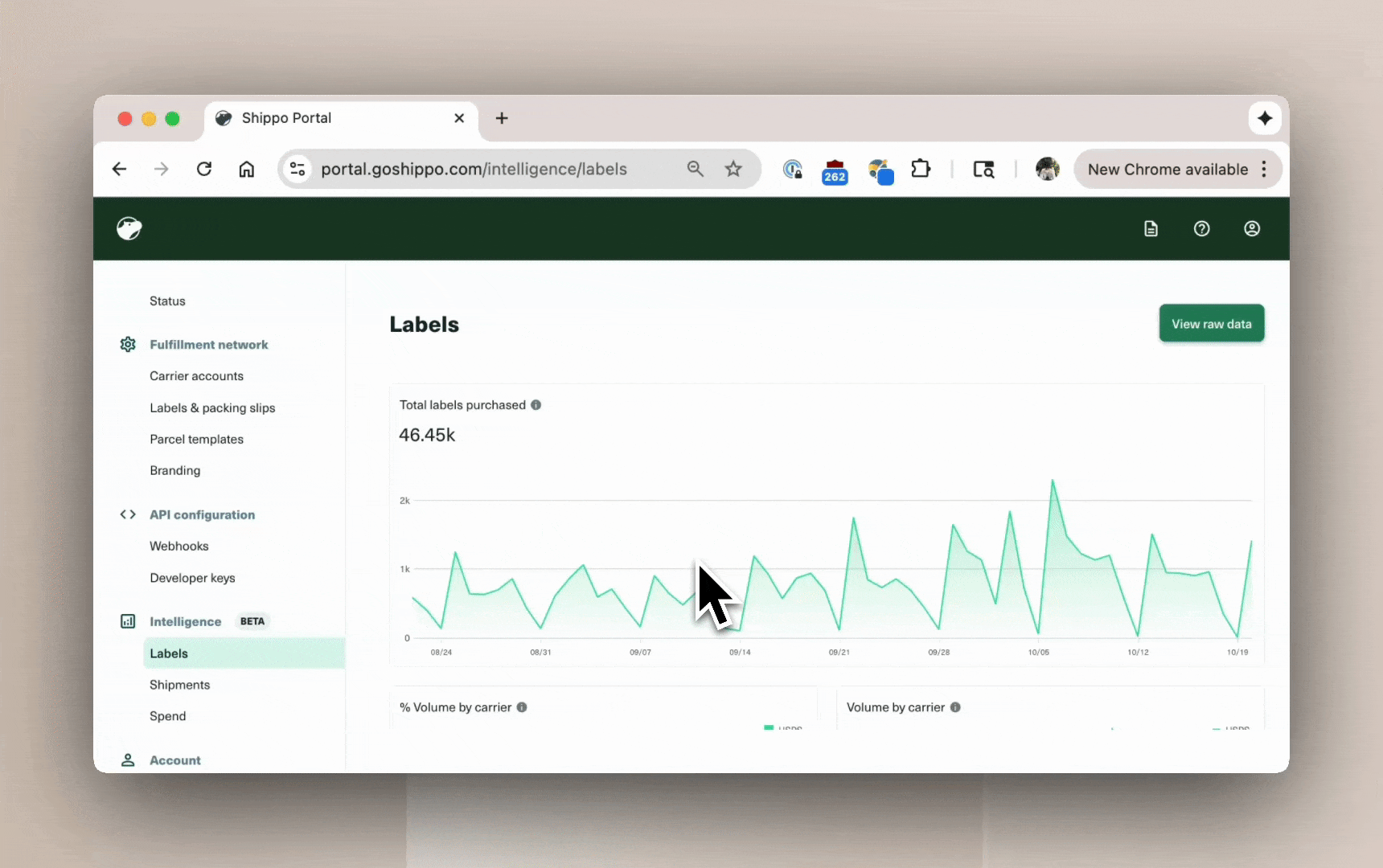Open Carrier accounts in the sidebar
The width and height of the screenshot is (1383, 868).
pos(196,376)
